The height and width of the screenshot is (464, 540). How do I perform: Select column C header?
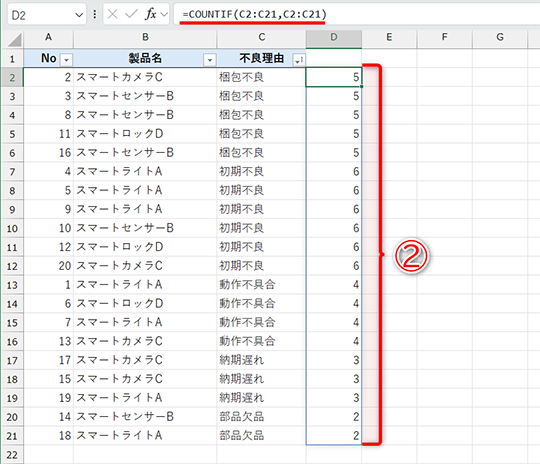(x=262, y=38)
